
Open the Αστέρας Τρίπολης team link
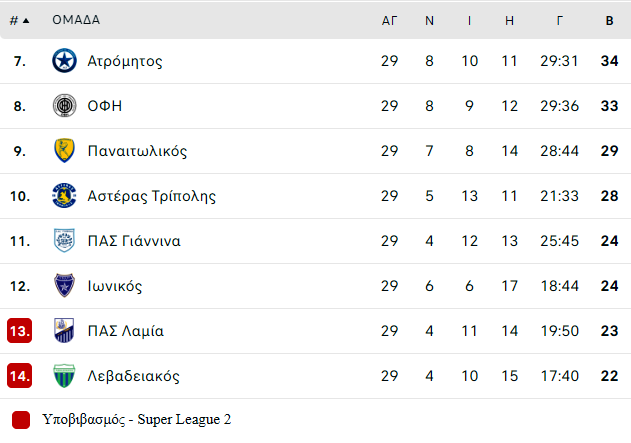[151, 196]
